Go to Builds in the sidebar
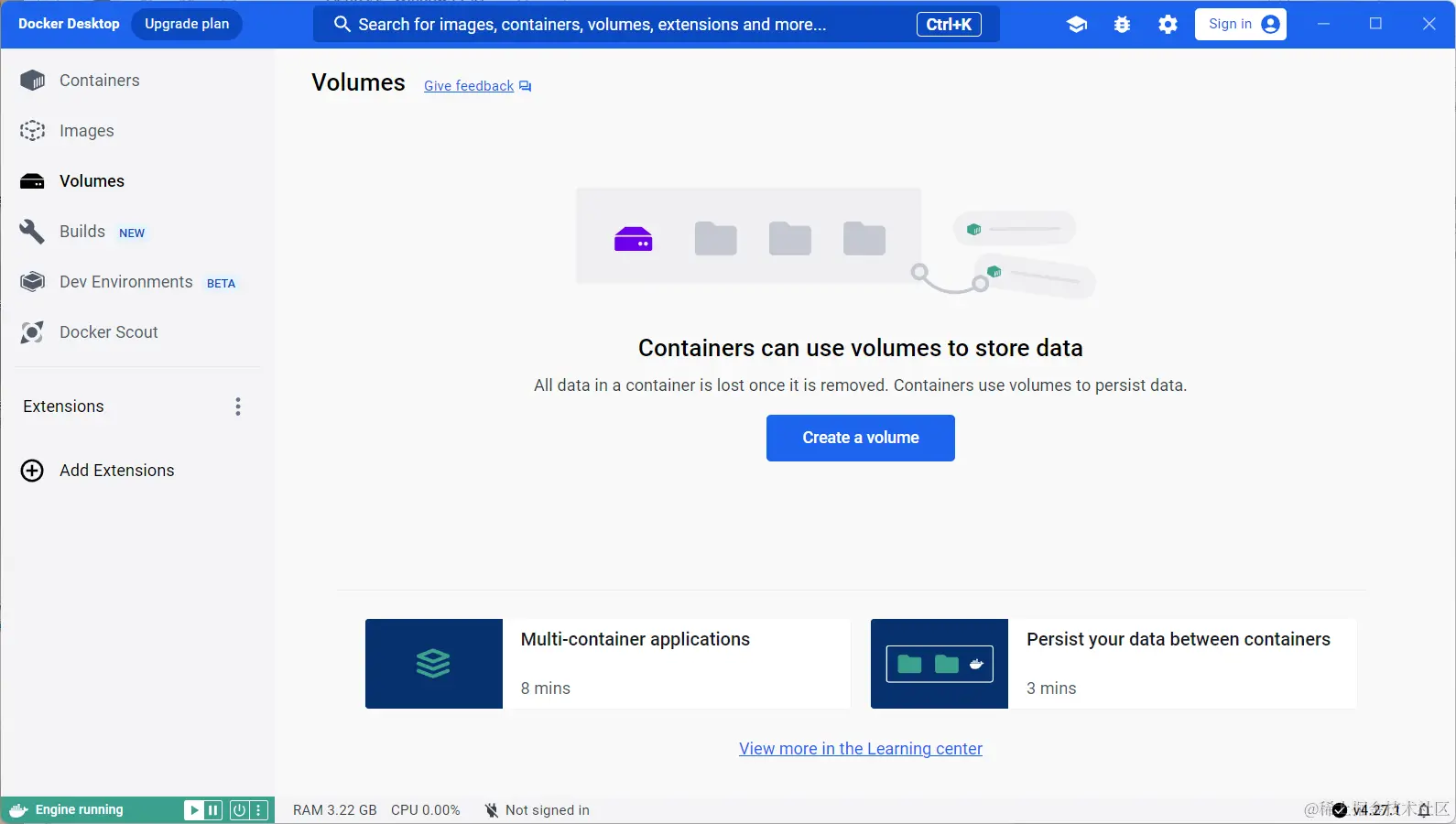This screenshot has width=1456, height=824. pyautogui.click(x=82, y=232)
